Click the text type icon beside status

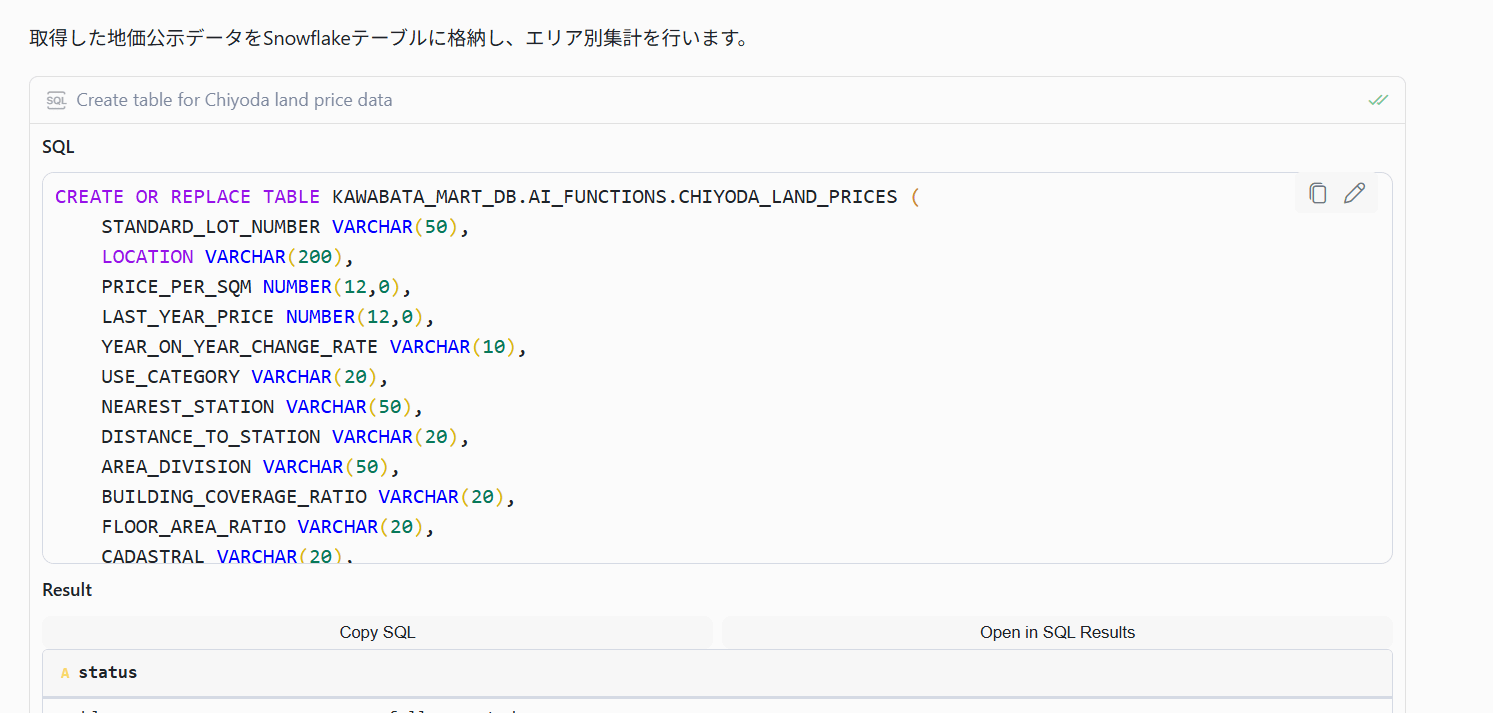[65, 673]
